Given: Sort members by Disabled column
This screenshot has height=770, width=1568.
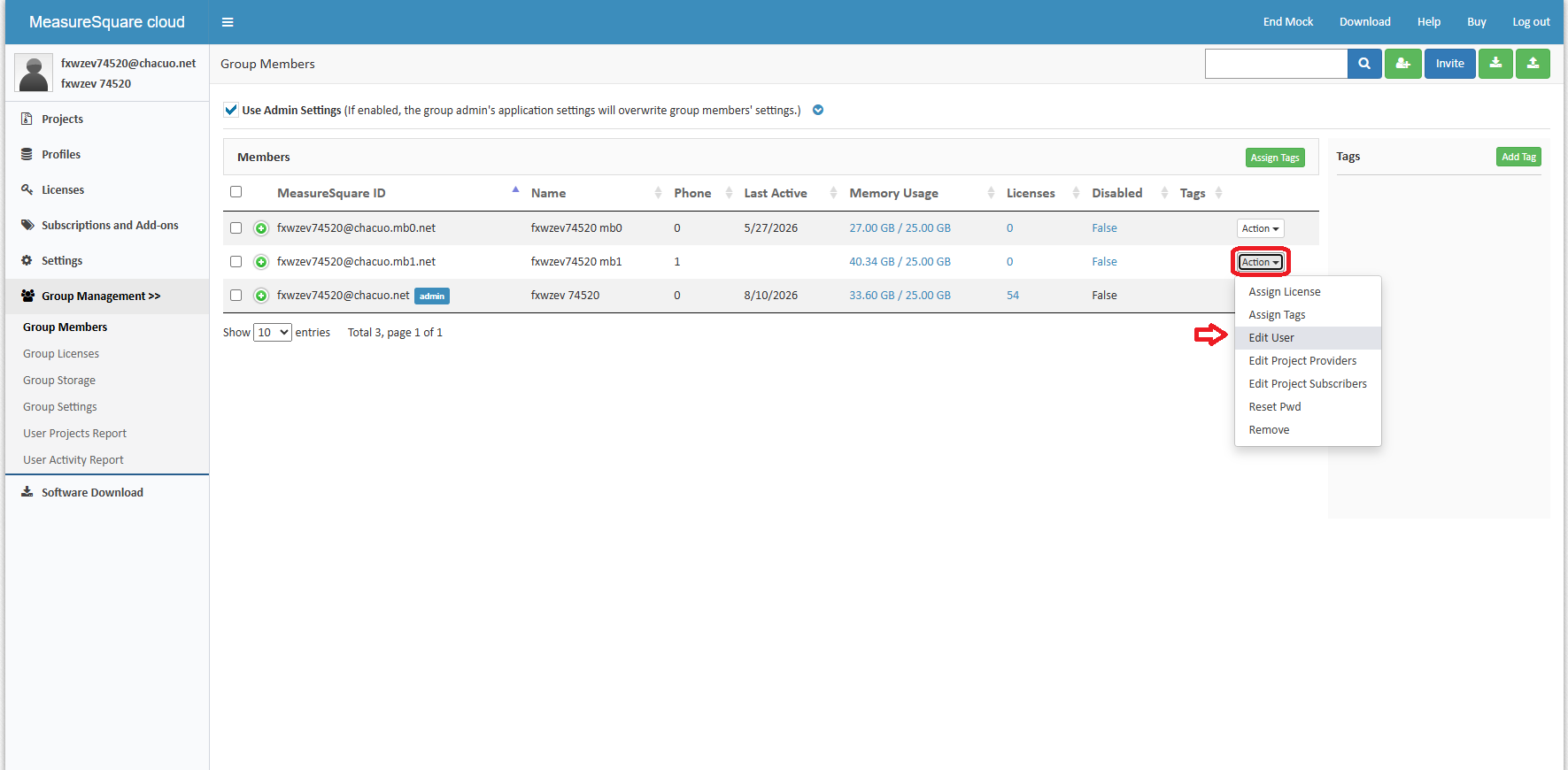Looking at the screenshot, I should click(1116, 193).
